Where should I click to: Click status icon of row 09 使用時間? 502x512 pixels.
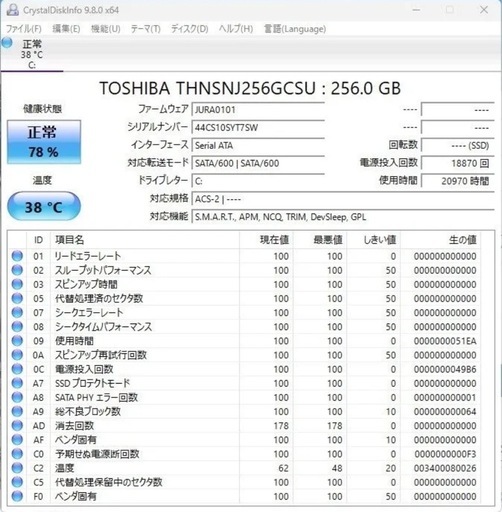[17, 341]
